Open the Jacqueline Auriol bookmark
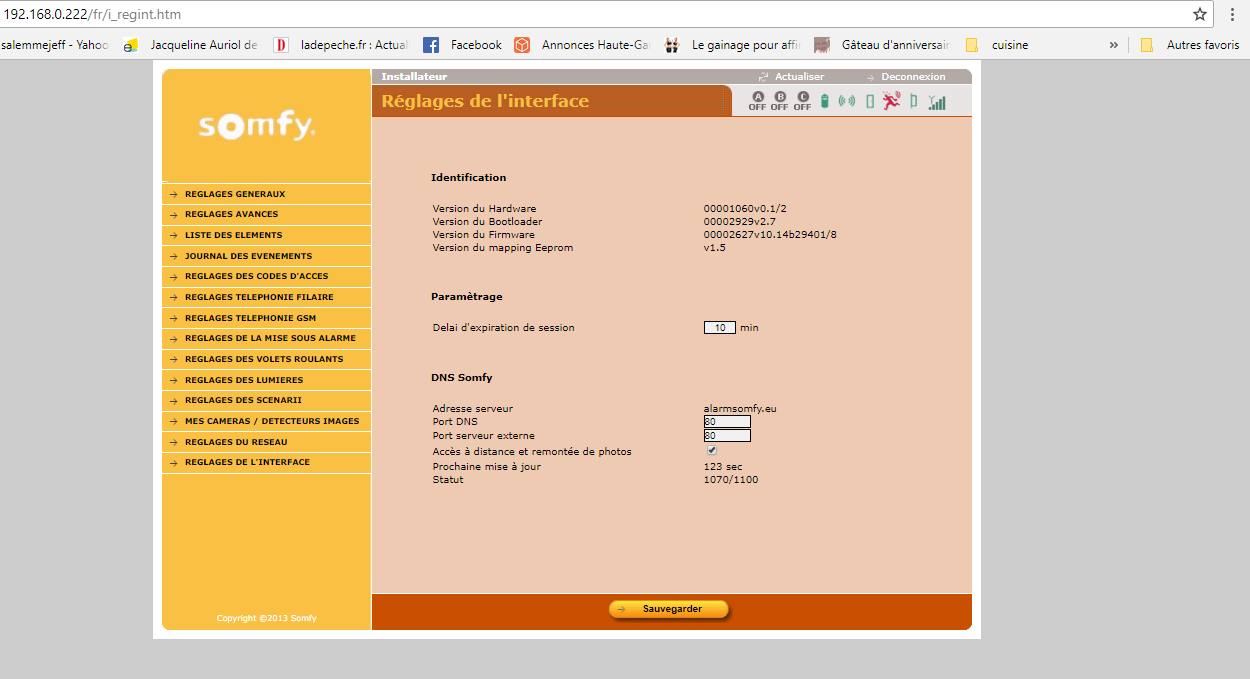1250x679 pixels. [x=190, y=45]
